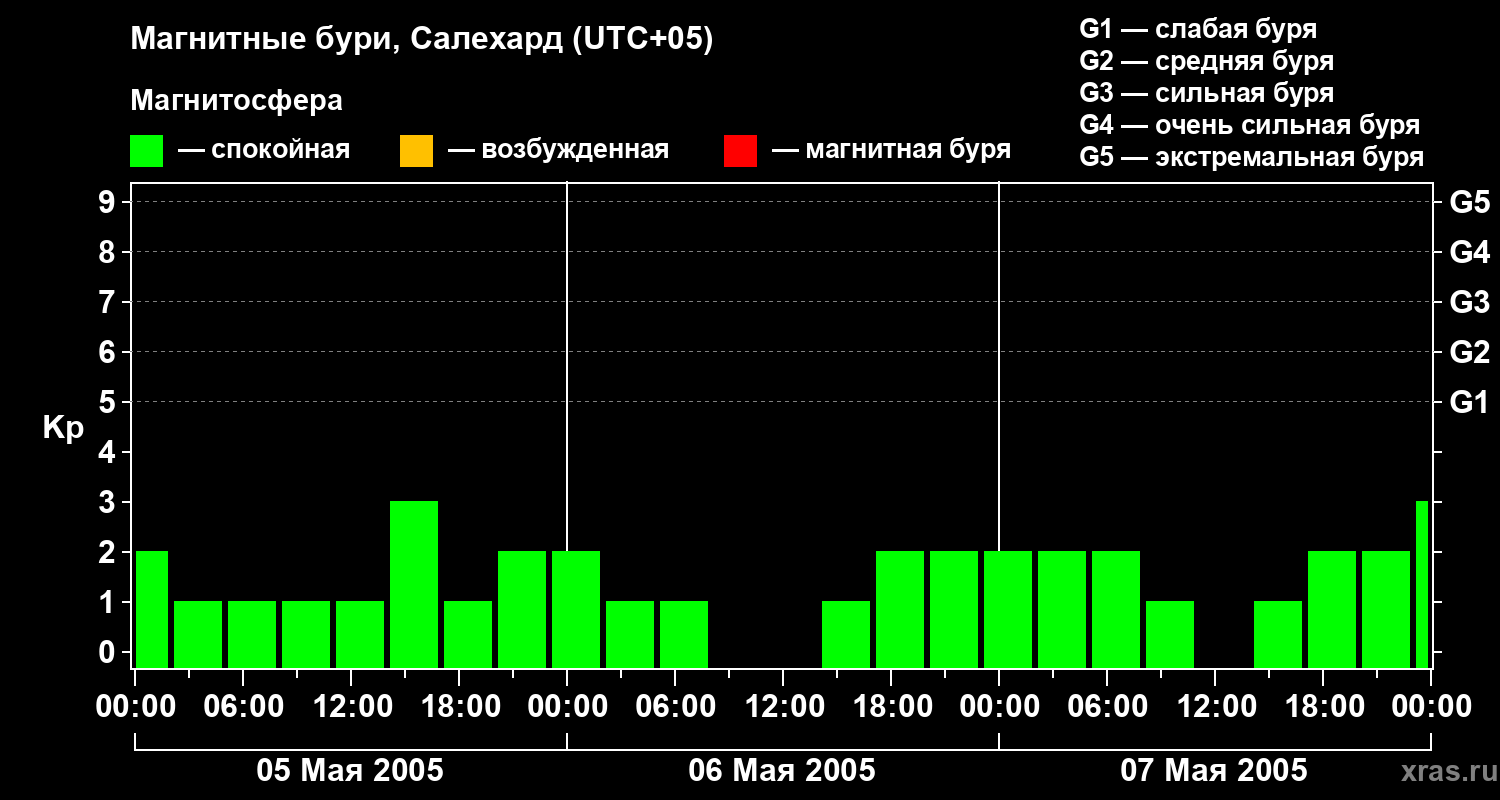Click the thin Kp 3 bar at chart end
This screenshot has height=800, width=1500.
[1422, 584]
